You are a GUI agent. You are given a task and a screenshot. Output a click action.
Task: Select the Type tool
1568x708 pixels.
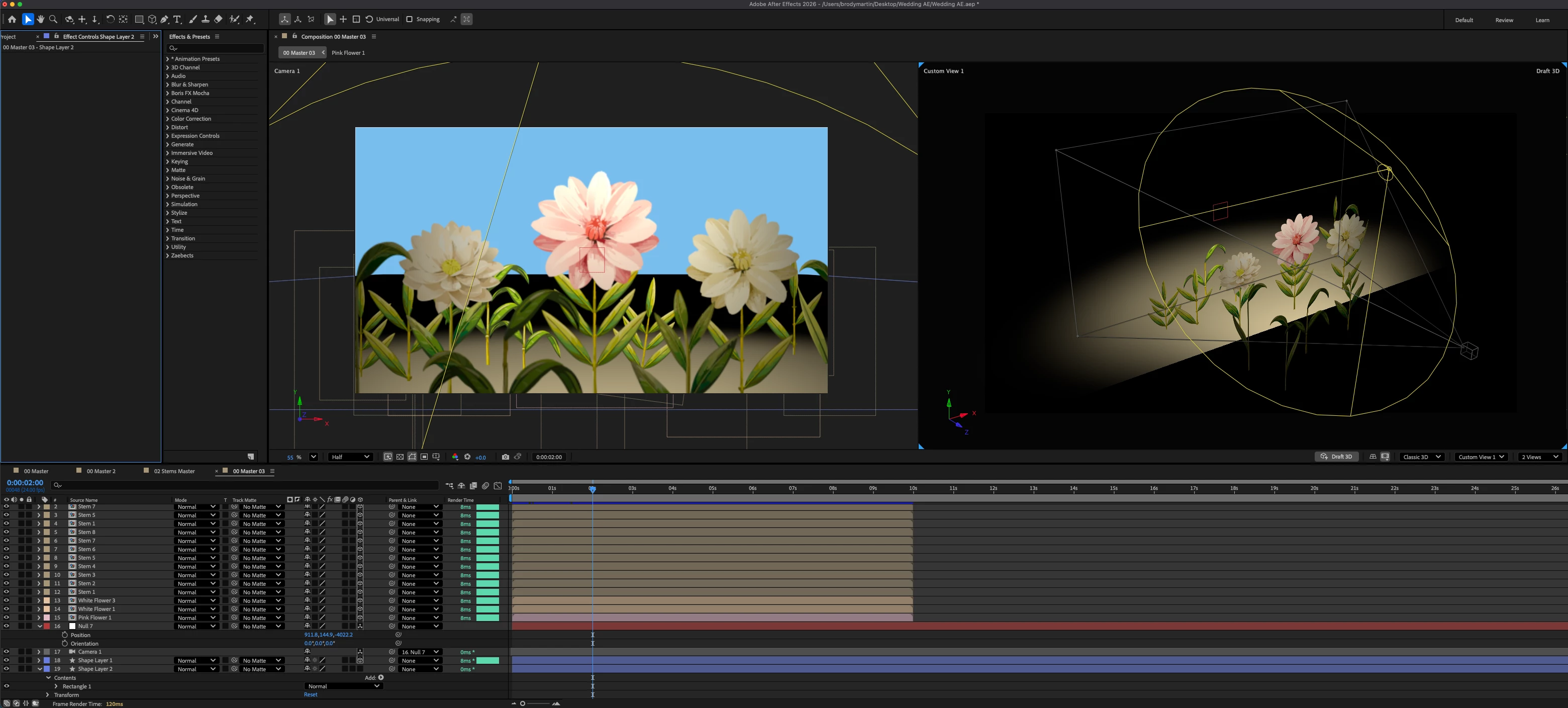pyautogui.click(x=177, y=20)
